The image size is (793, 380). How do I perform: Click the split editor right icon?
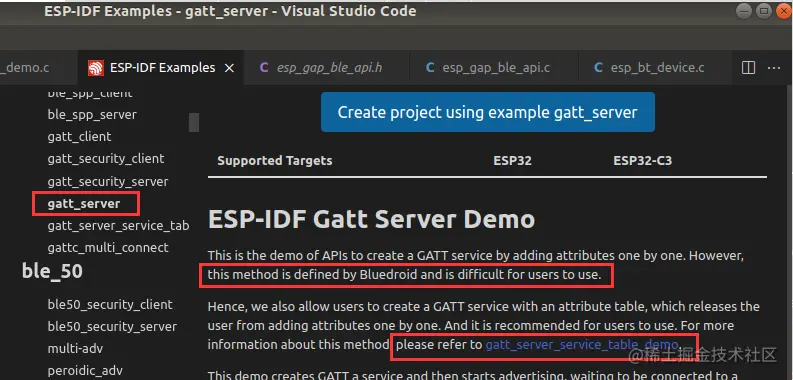[748, 67]
